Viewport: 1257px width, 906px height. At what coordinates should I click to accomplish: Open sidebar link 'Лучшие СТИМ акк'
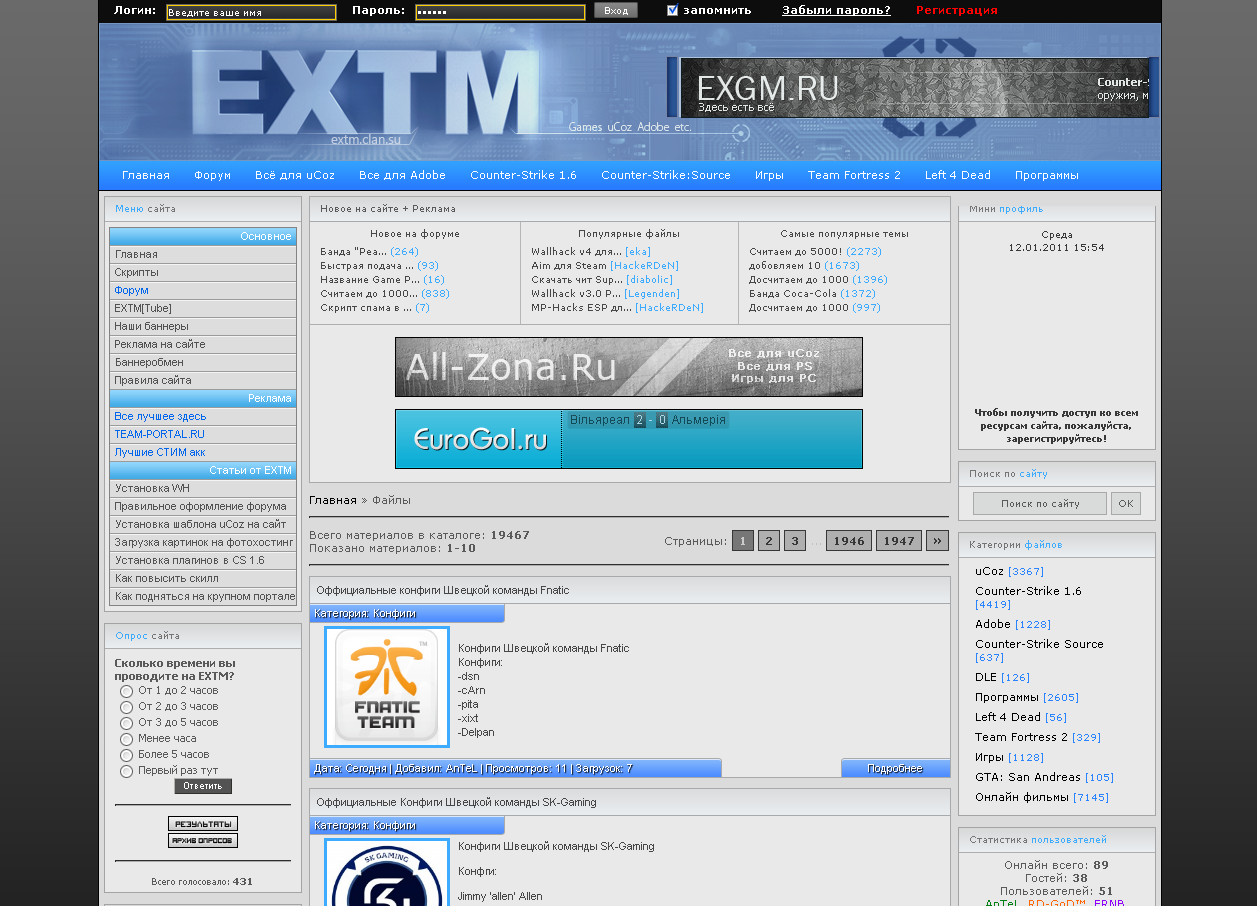(203, 452)
